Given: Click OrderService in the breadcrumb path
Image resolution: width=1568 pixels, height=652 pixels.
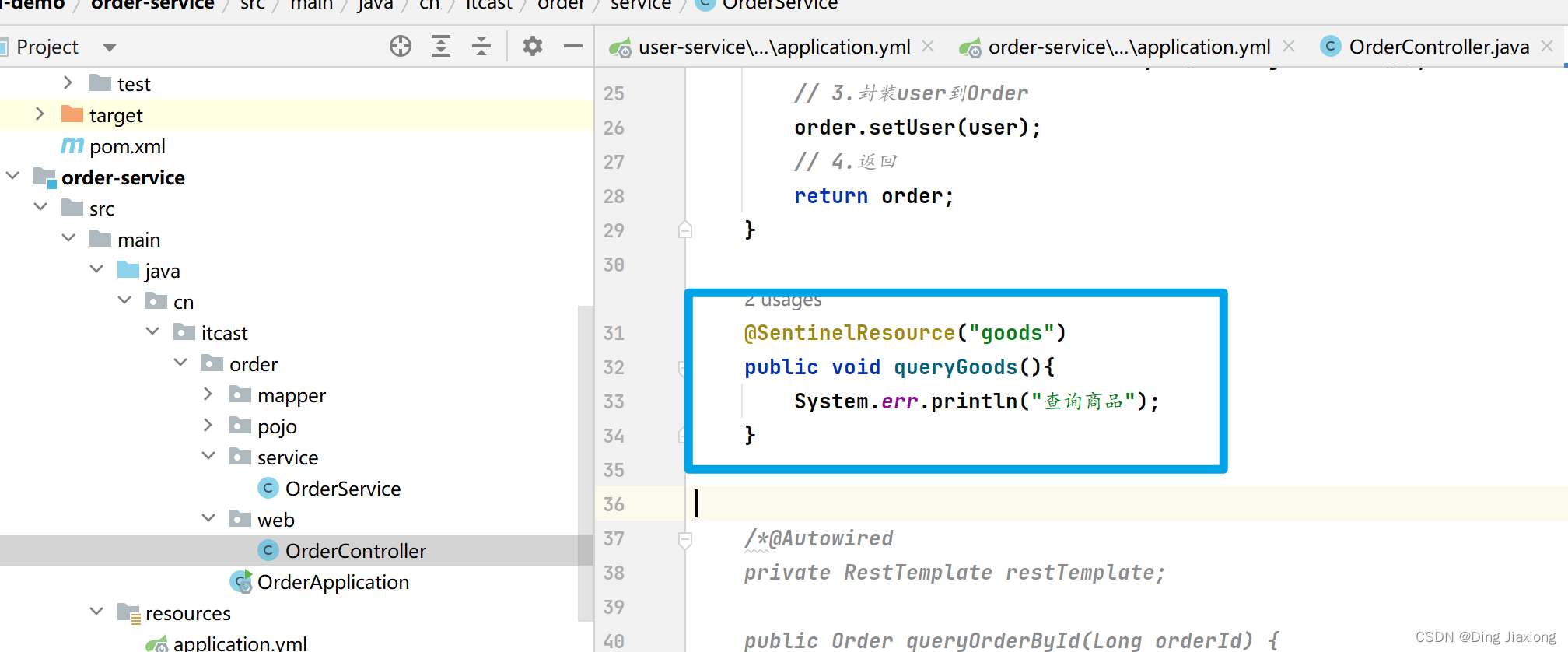Looking at the screenshot, I should point(780,5).
